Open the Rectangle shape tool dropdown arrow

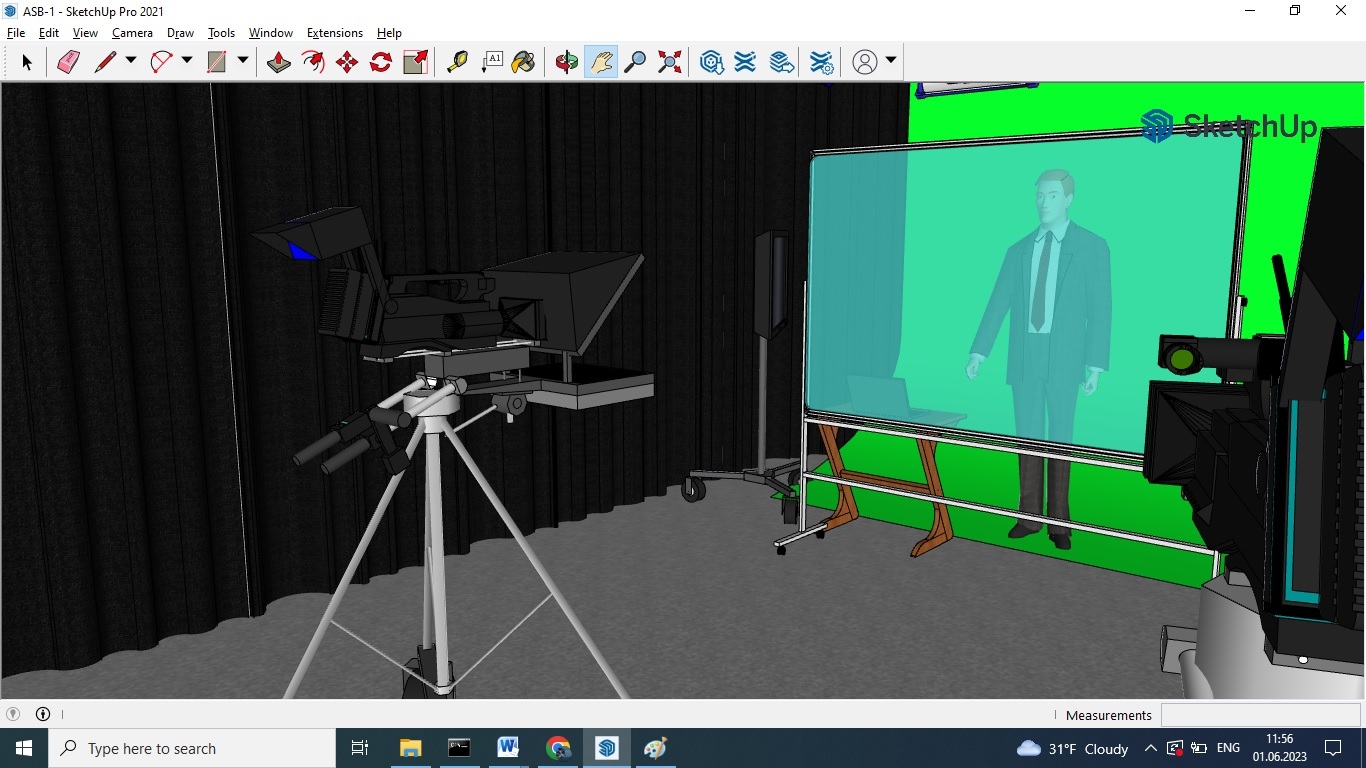click(242, 61)
